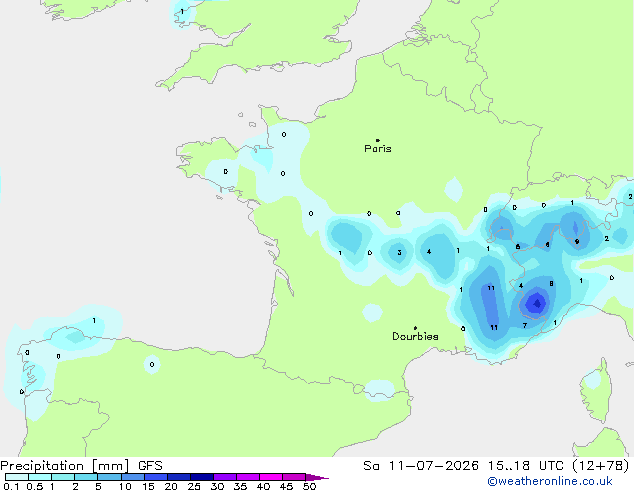The height and width of the screenshot is (490, 634).
Task: Click the '45' legend scale label
Action: pyautogui.click(x=286, y=486)
